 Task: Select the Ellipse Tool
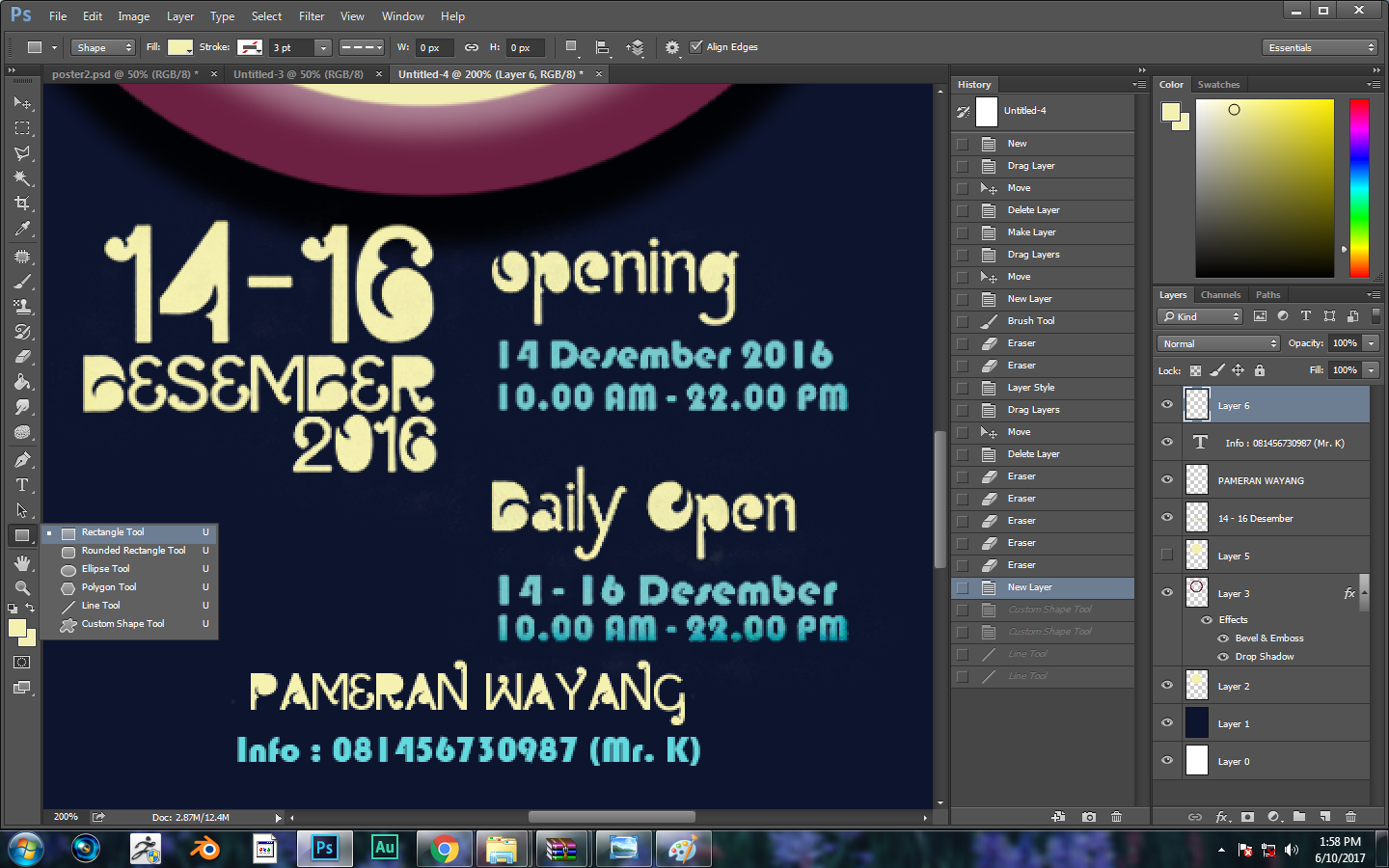[105, 568]
